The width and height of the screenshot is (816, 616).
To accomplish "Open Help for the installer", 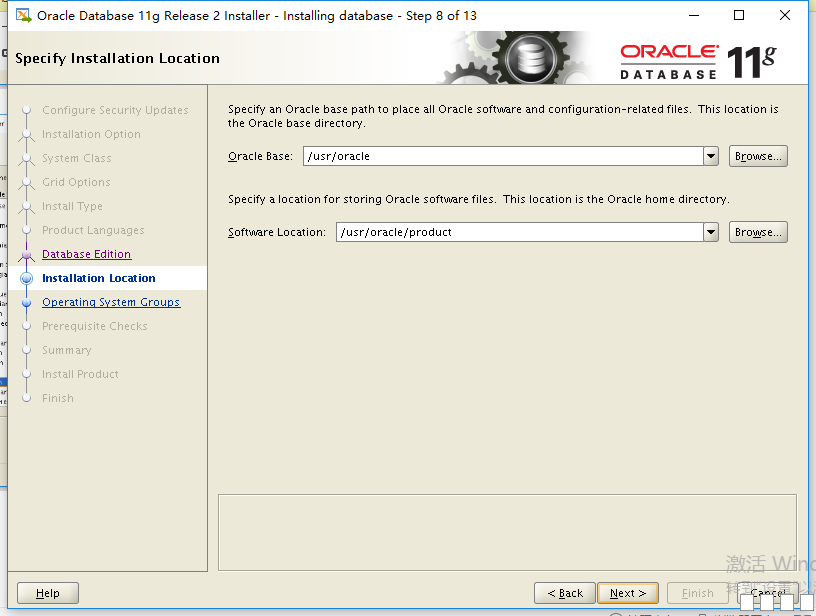I will 48,593.
